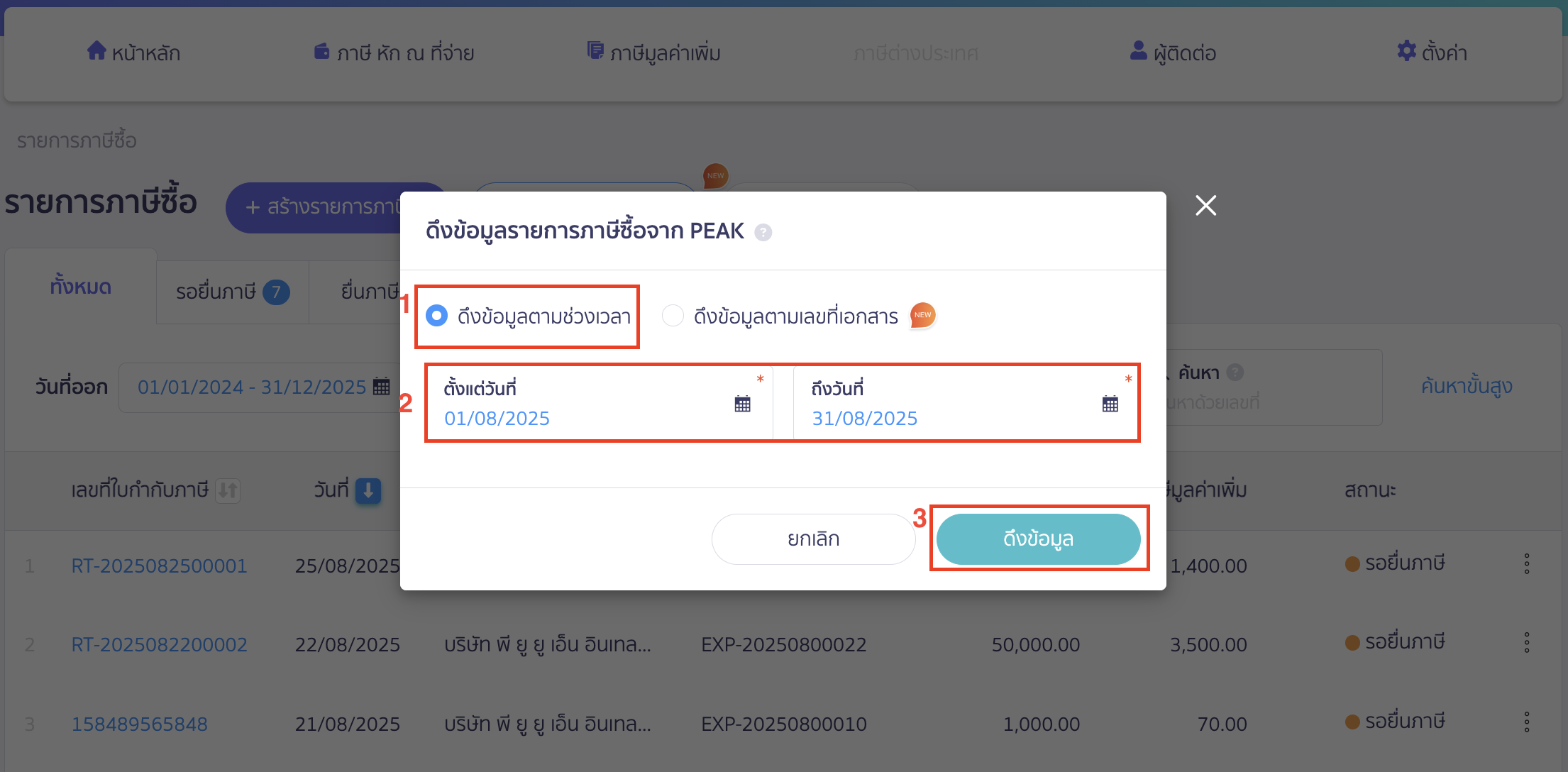Open the RT-2025082500001 invoice link
The height and width of the screenshot is (772, 1568).
coord(160,566)
